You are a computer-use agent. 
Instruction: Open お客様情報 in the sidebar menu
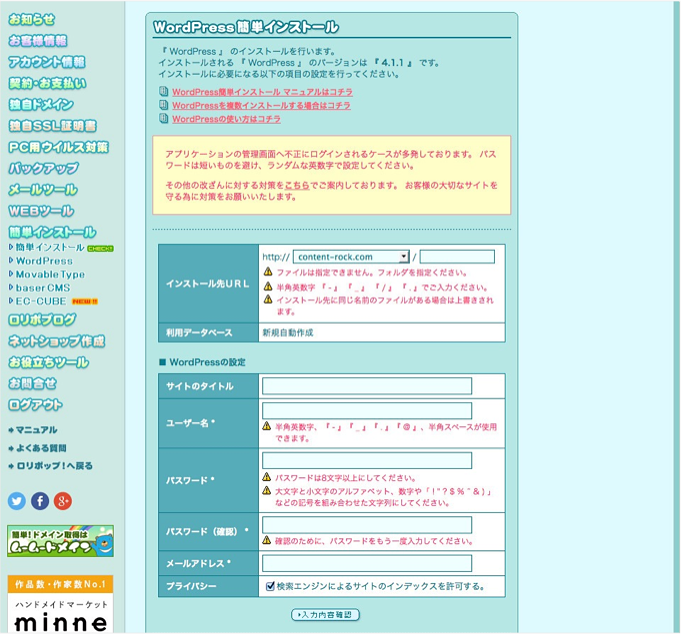point(38,41)
